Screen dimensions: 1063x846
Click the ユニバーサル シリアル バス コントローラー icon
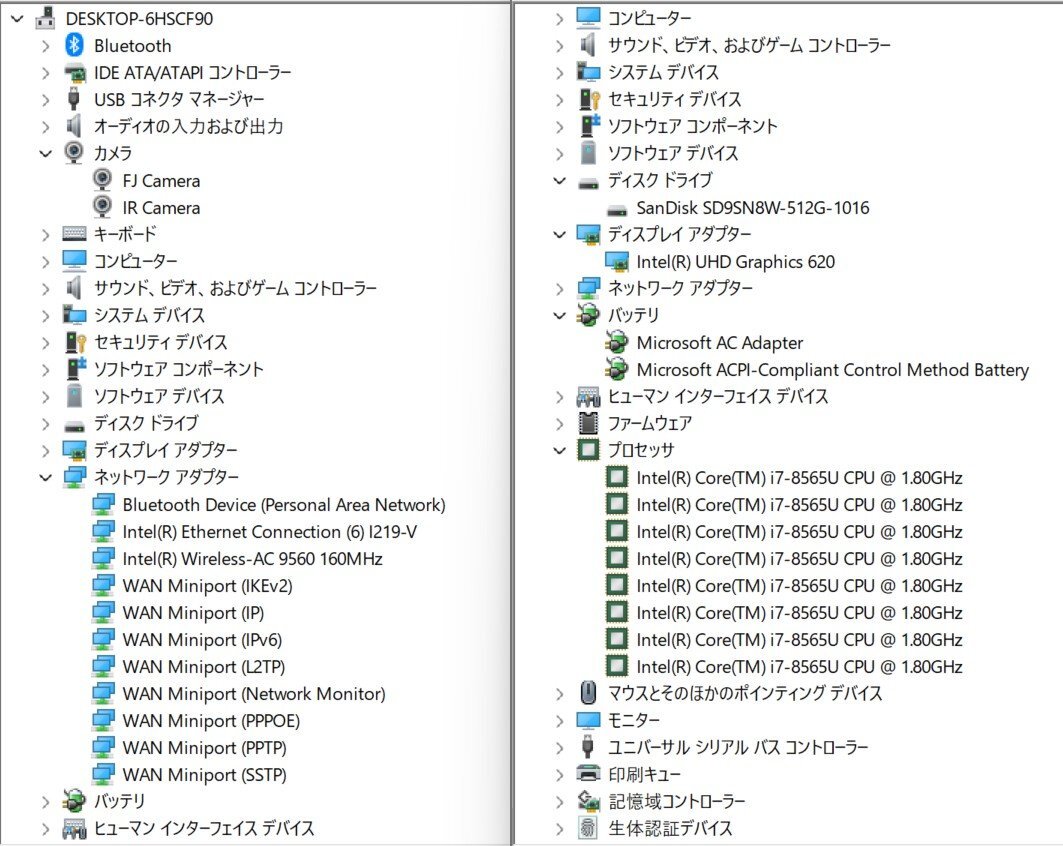[x=588, y=747]
